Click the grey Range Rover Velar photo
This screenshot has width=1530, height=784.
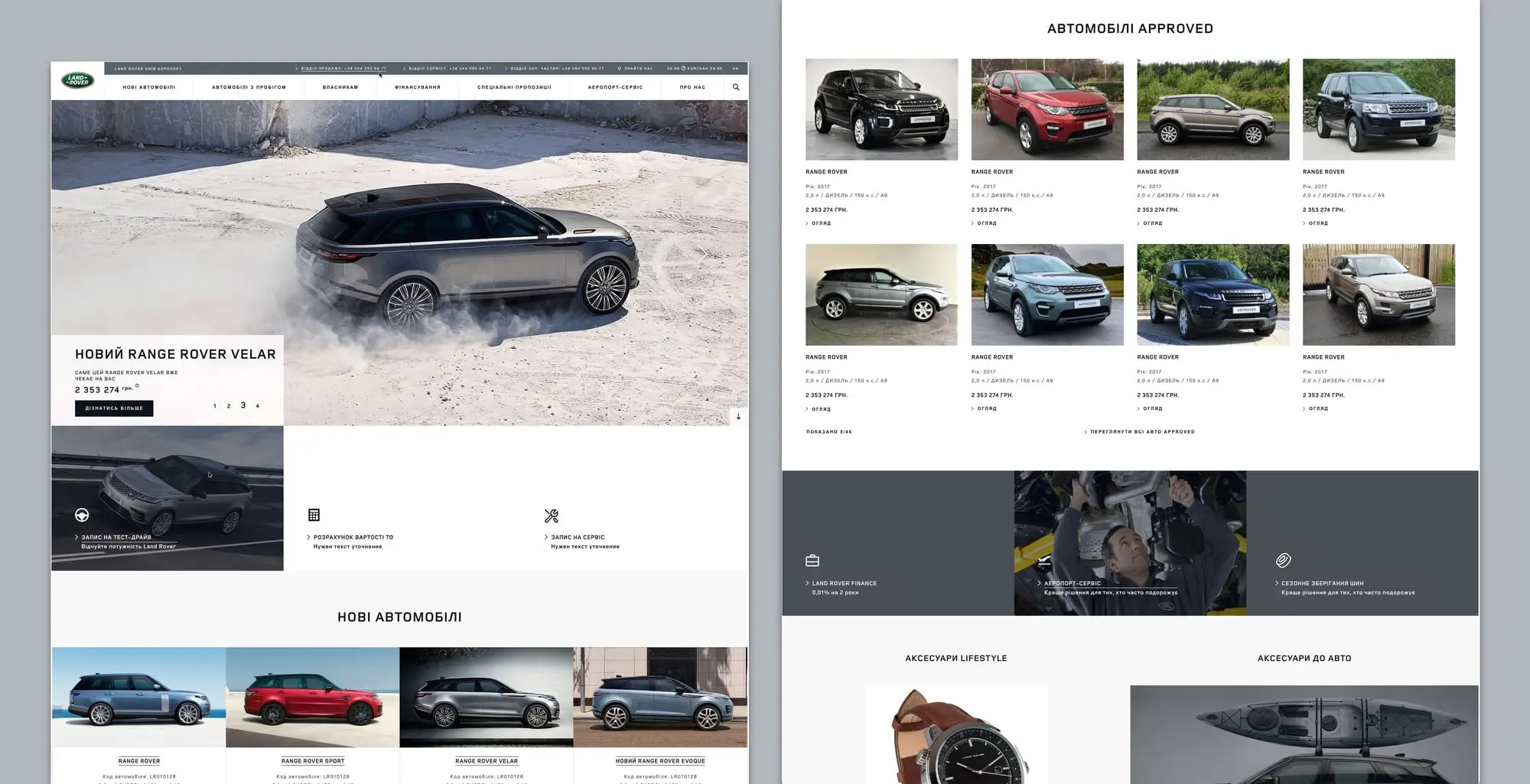(487, 698)
